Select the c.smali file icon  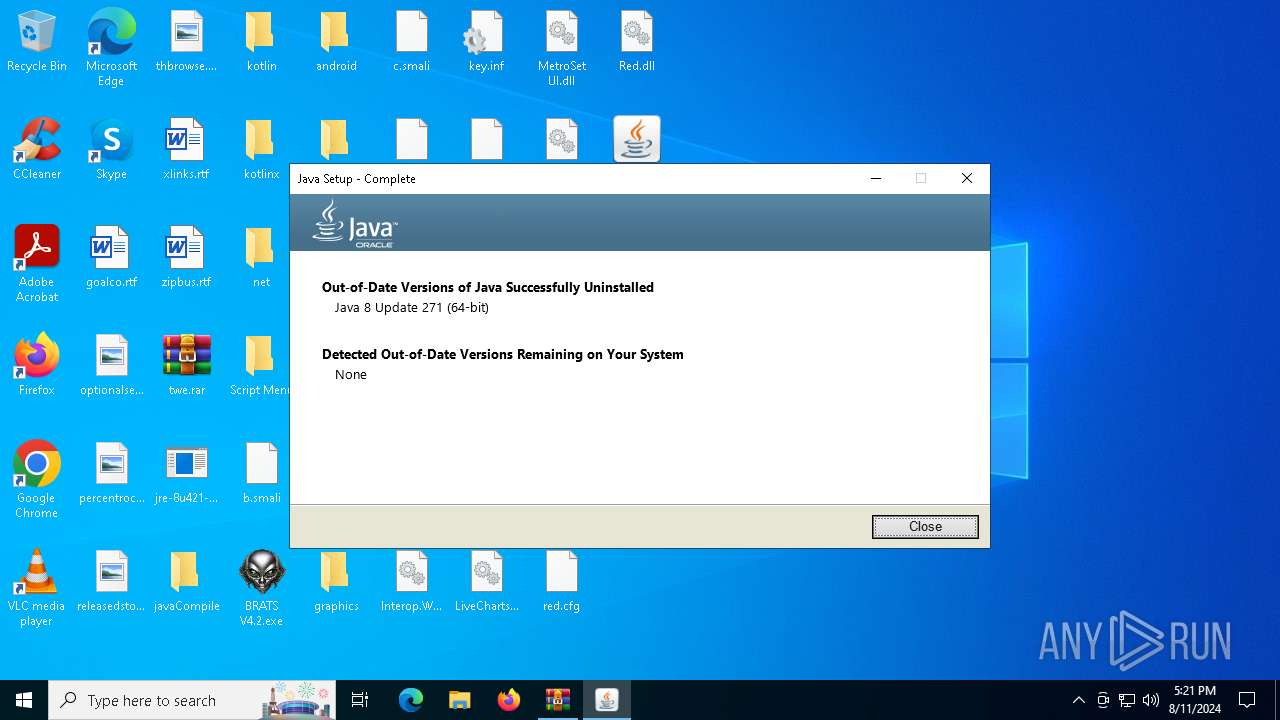[411, 42]
